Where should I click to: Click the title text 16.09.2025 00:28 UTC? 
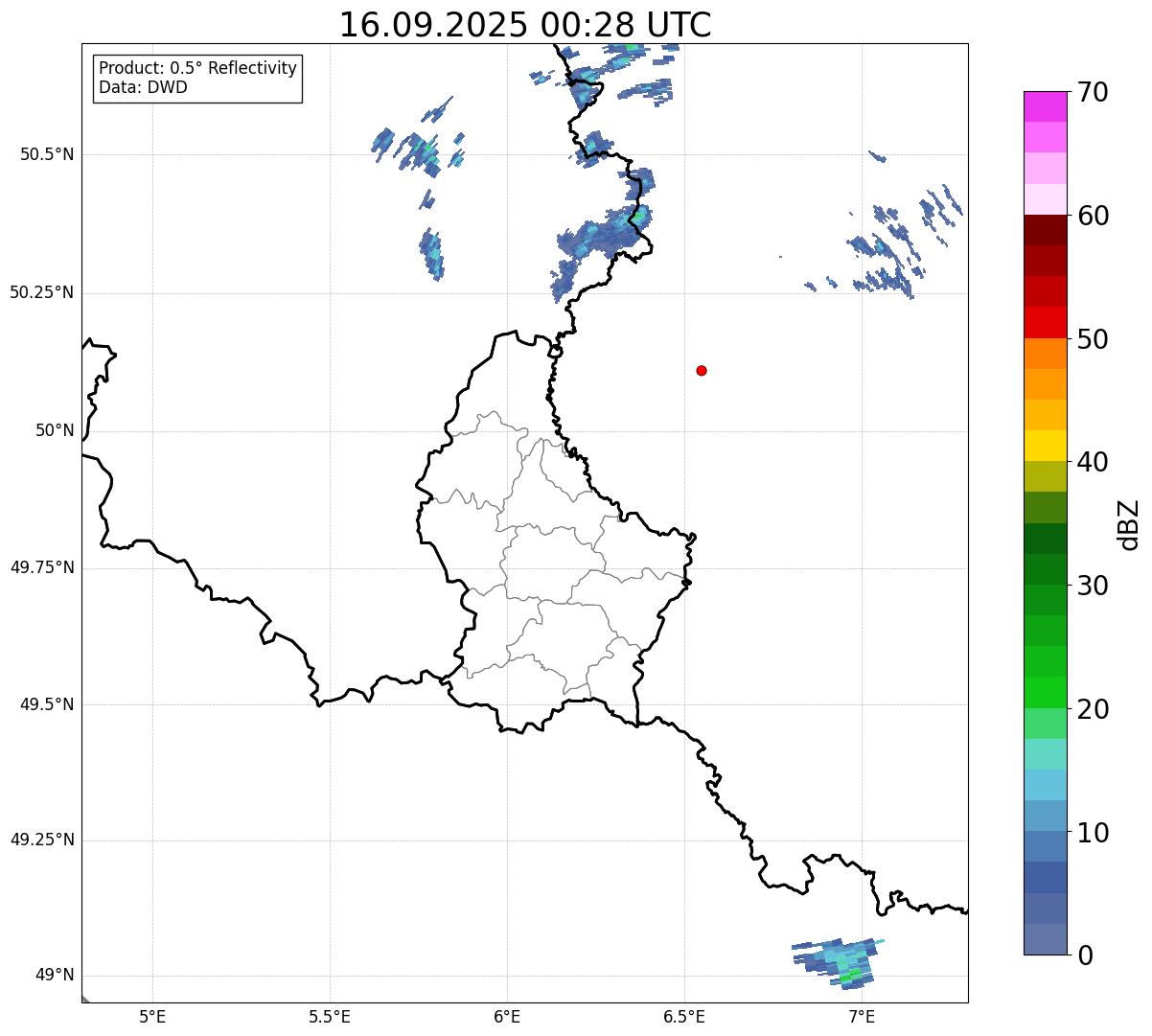pos(525,24)
